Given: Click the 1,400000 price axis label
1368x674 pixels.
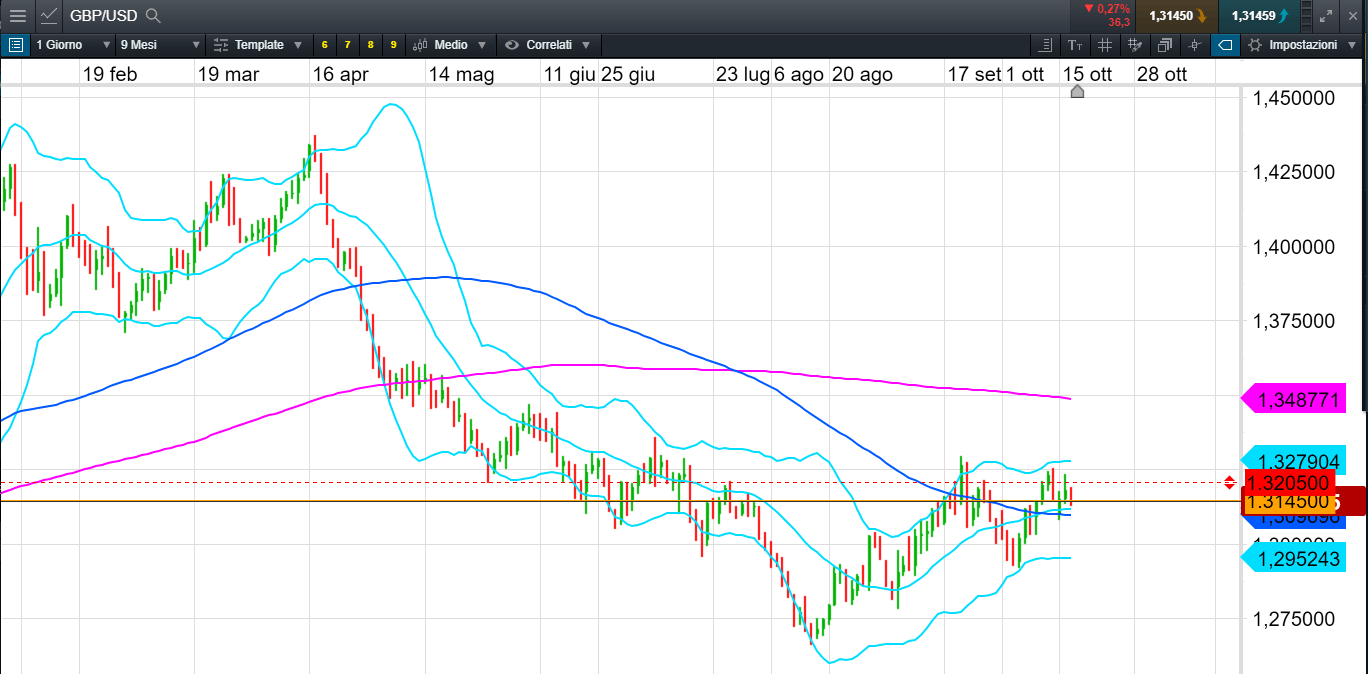Looking at the screenshot, I should [1294, 246].
